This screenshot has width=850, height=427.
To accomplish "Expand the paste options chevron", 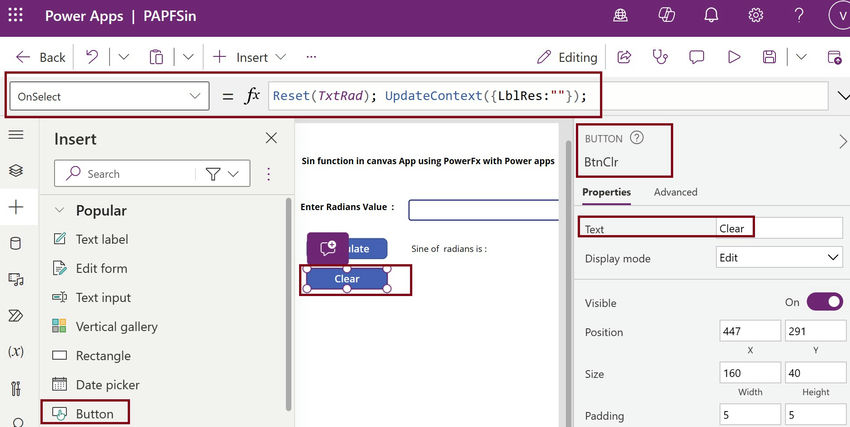I will click(x=188, y=56).
